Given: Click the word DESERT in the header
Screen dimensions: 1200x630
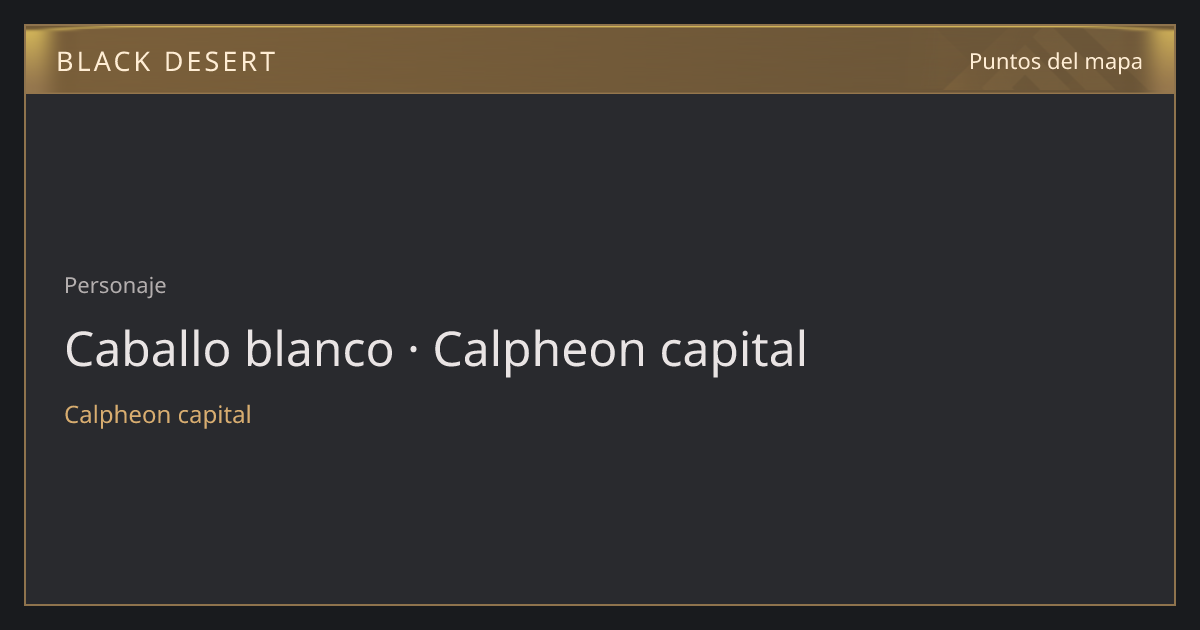Looking at the screenshot, I should 220,62.
